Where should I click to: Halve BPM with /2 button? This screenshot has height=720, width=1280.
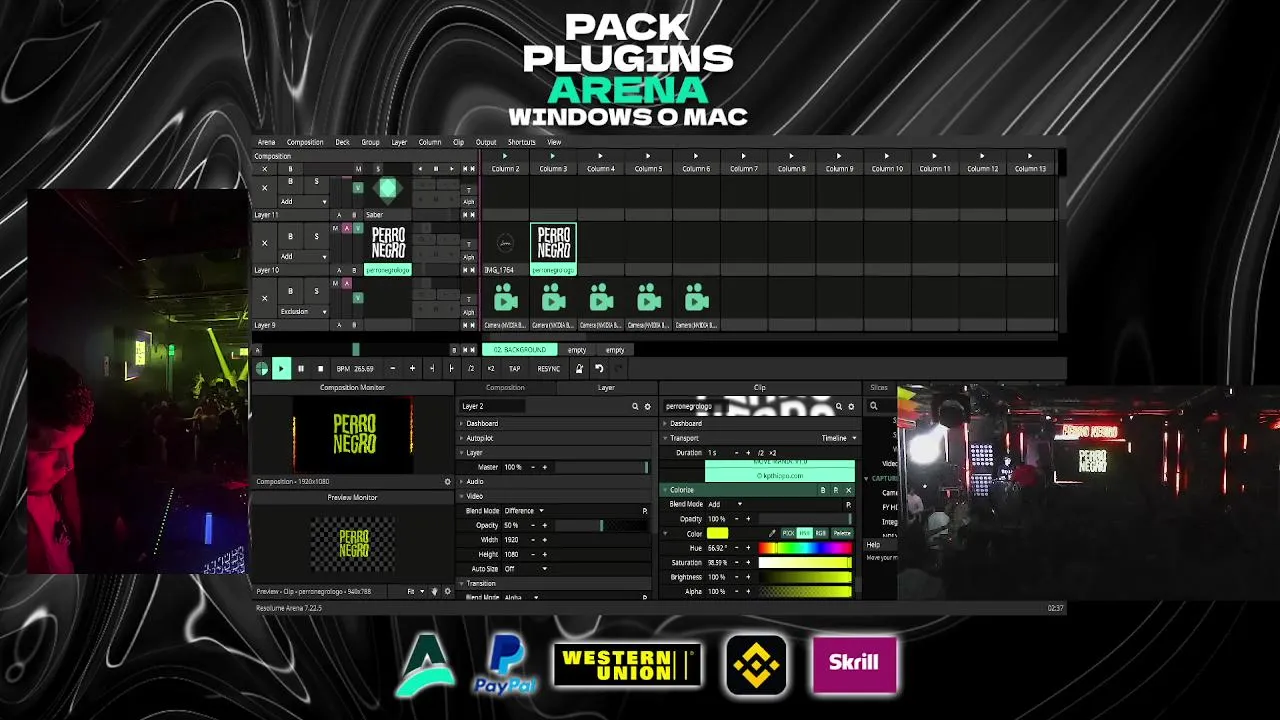coord(471,369)
